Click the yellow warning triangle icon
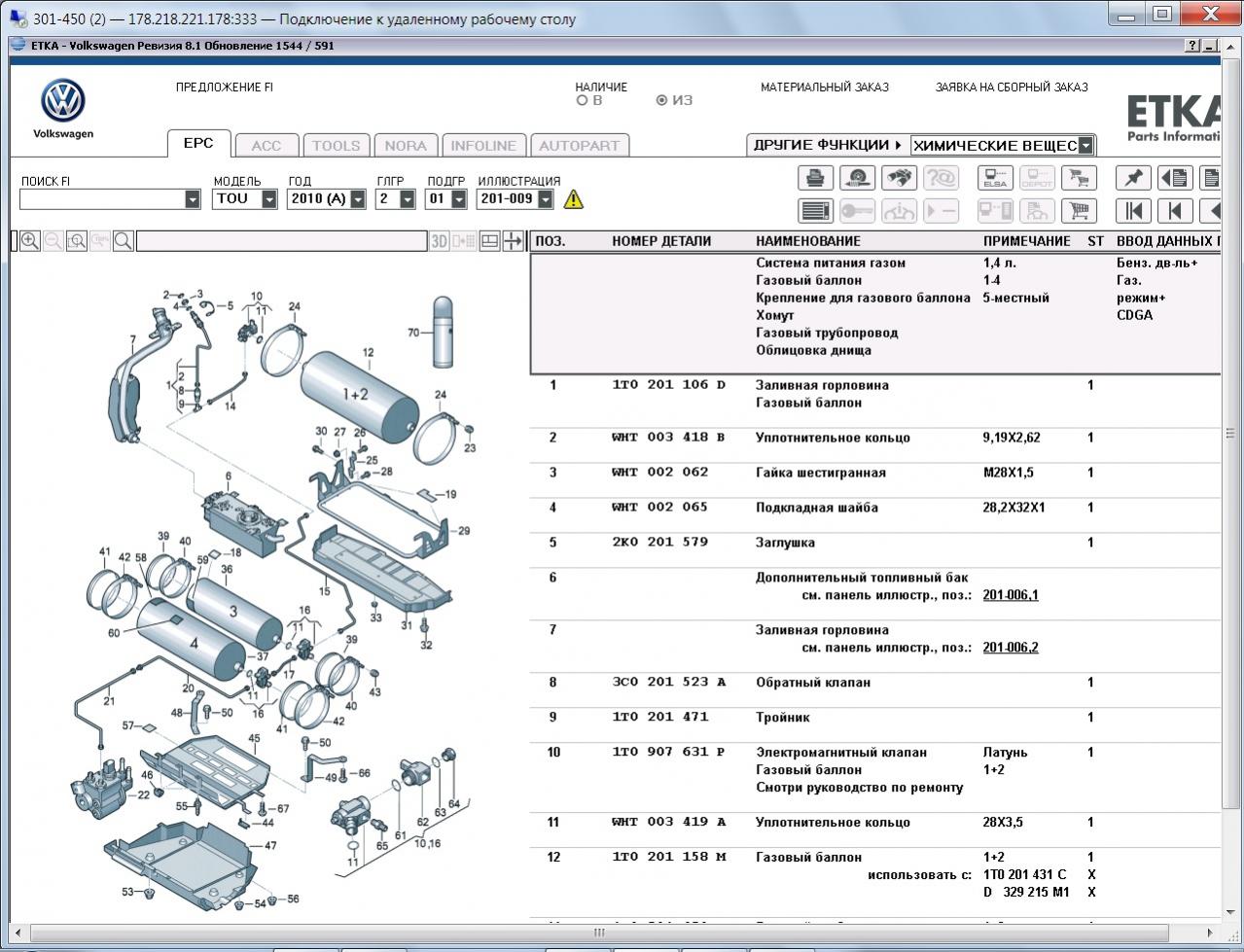The height and width of the screenshot is (952, 1244). (574, 199)
